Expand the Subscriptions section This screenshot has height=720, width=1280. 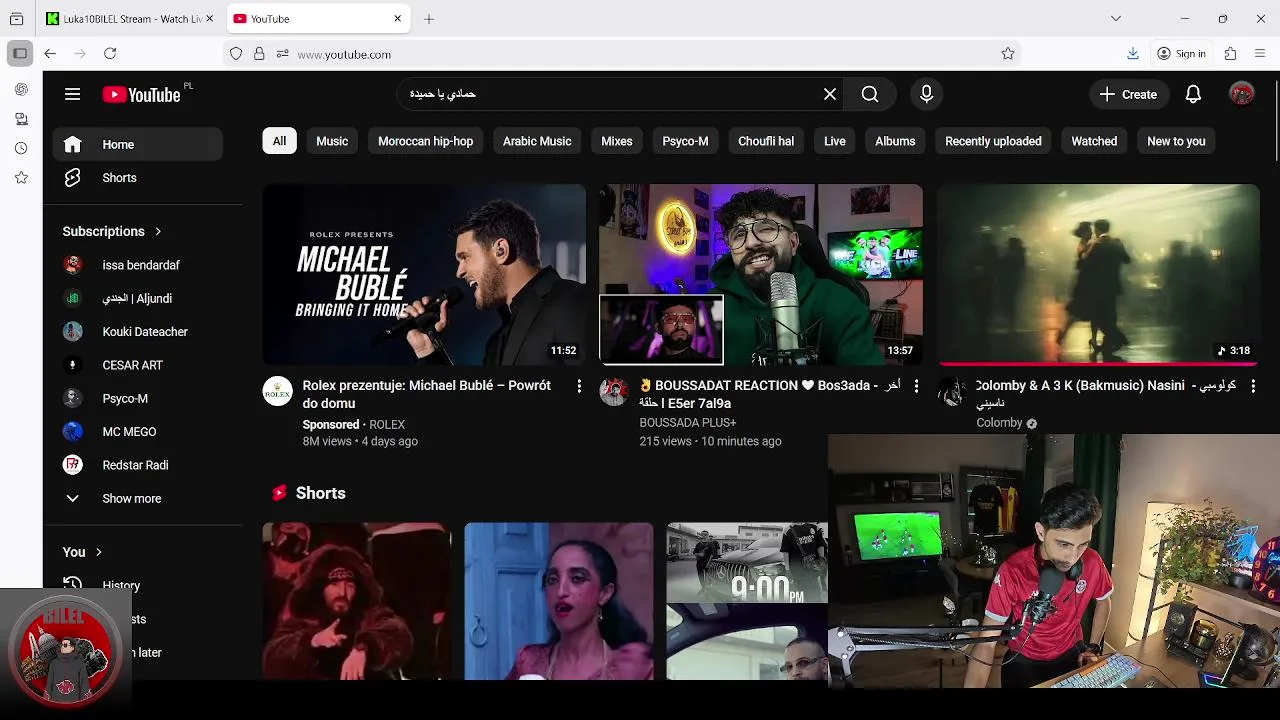click(111, 231)
